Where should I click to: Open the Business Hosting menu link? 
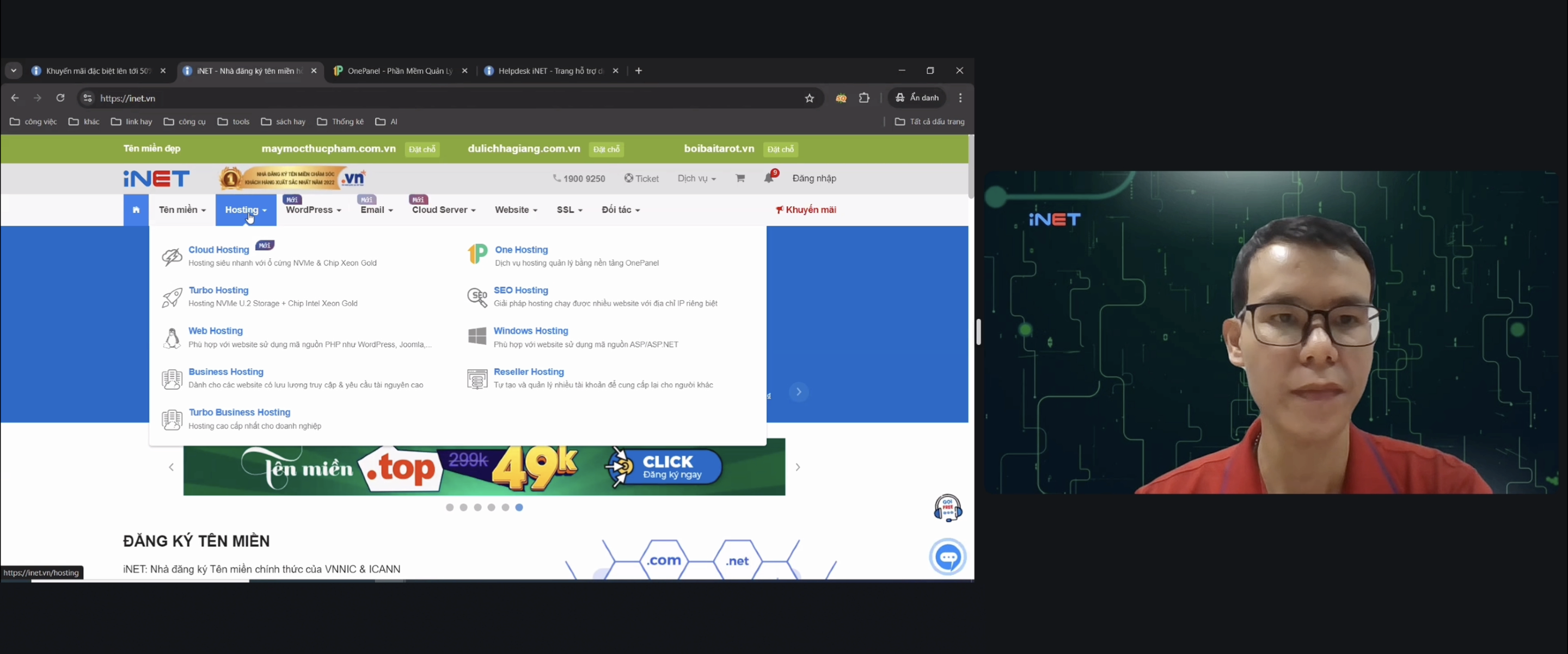pyautogui.click(x=226, y=372)
